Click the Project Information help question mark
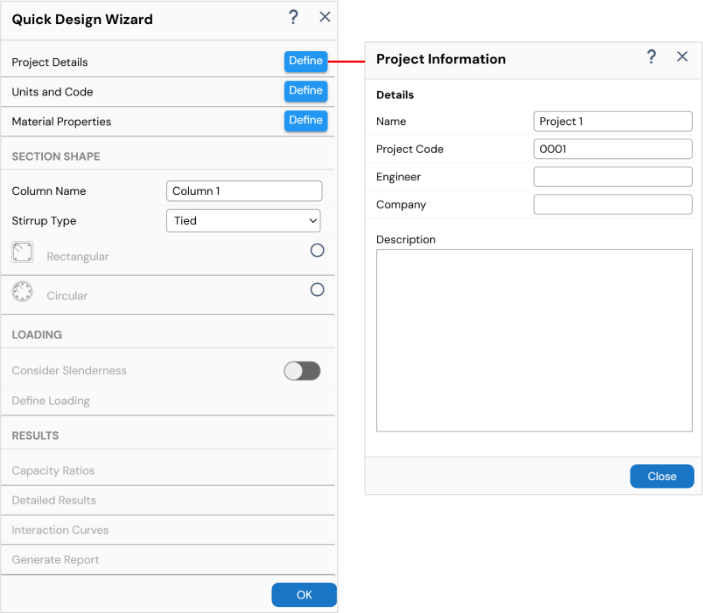Viewport: 703px width, 613px height. (x=651, y=57)
